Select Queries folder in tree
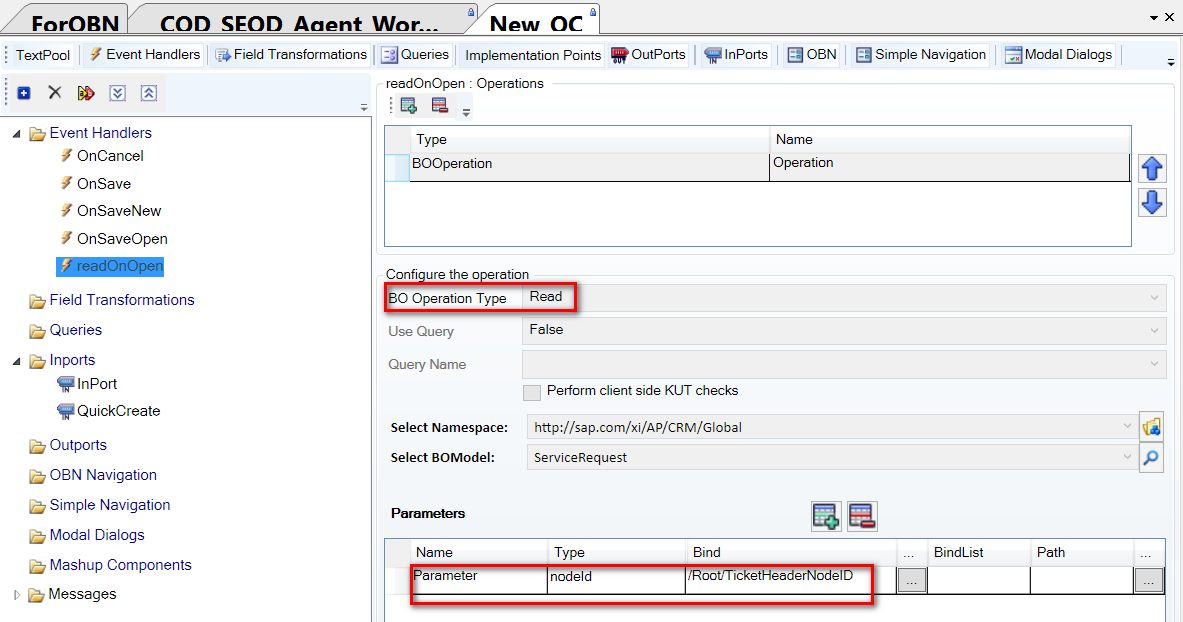Image resolution: width=1183 pixels, height=622 pixels. pyautogui.click(x=75, y=330)
